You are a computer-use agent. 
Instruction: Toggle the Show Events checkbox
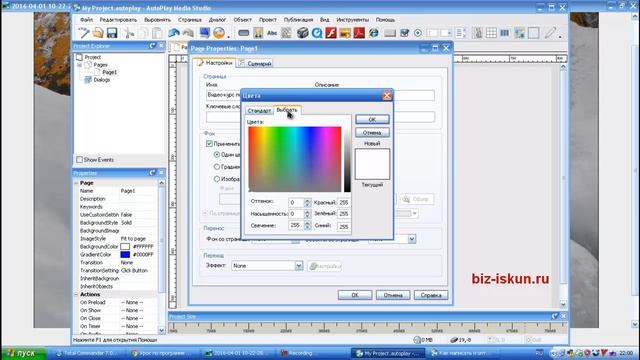click(x=80, y=160)
